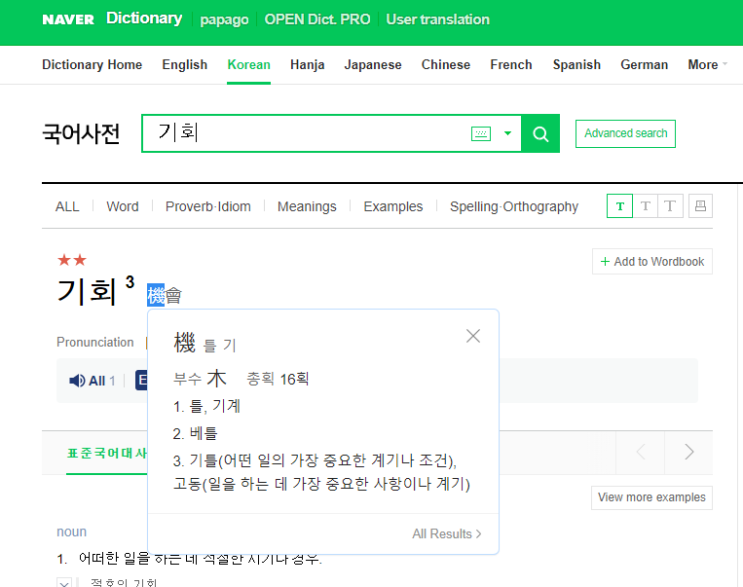Select the 표준국어대사전 source tab
The width and height of the screenshot is (743, 587).
pyautogui.click(x=107, y=453)
